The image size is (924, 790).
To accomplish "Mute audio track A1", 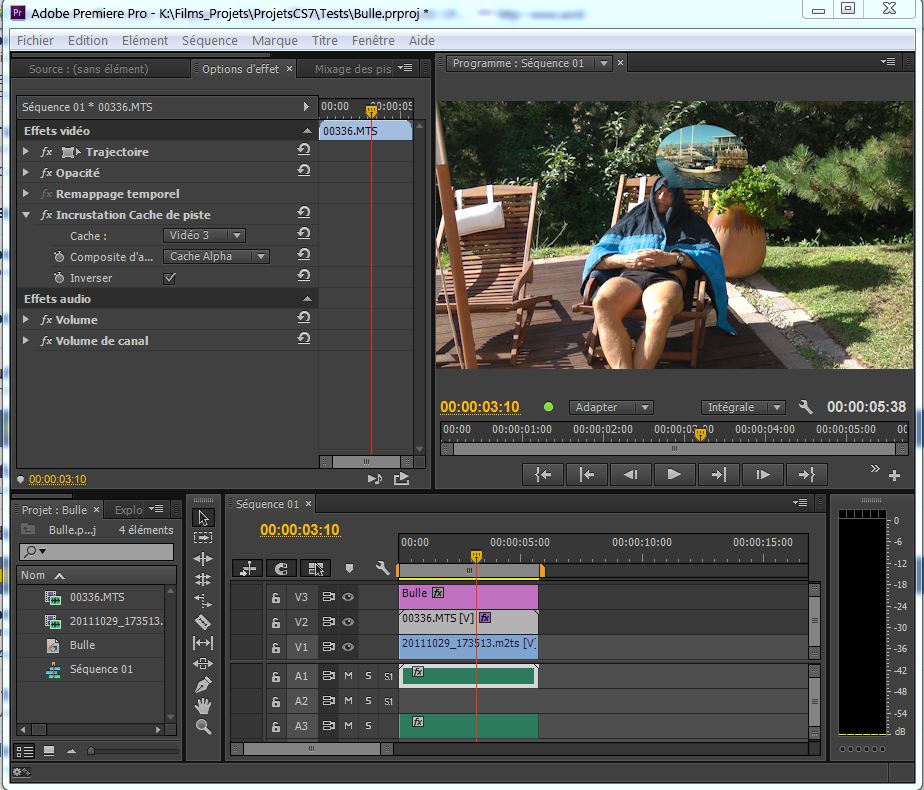I will click(x=348, y=676).
